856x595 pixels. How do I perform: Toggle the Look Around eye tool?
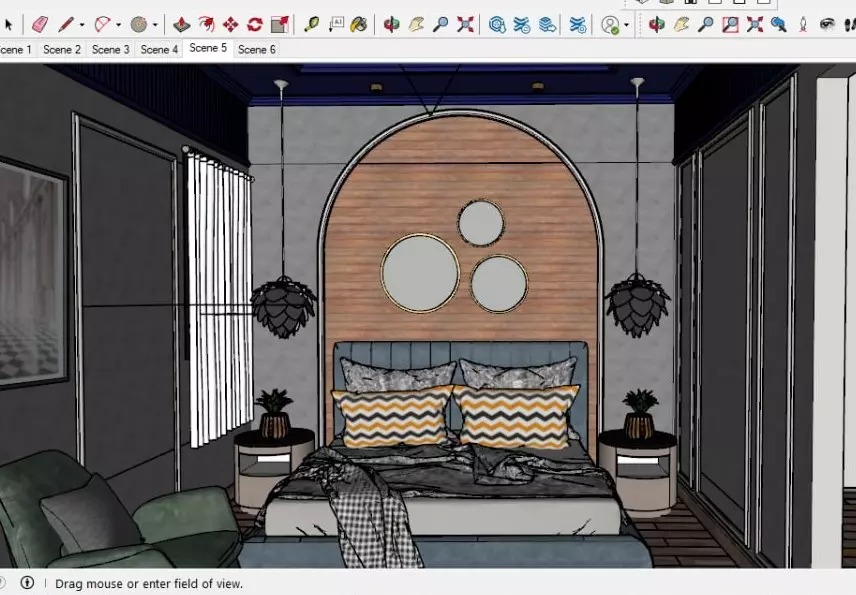coord(827,24)
